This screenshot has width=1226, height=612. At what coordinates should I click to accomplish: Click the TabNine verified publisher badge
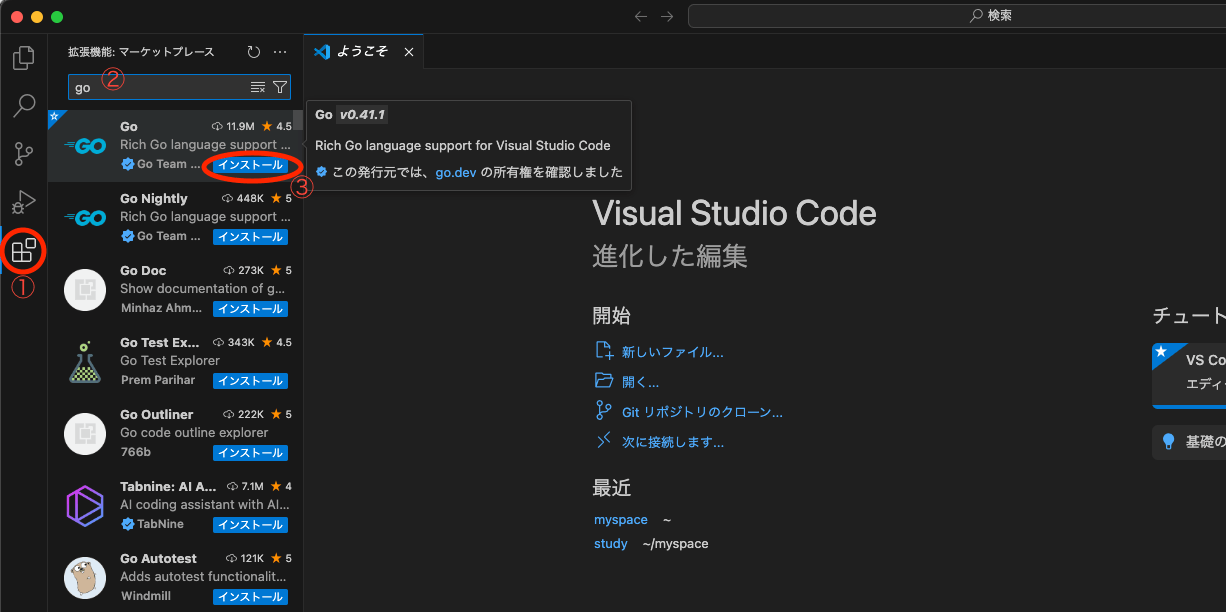click(x=127, y=525)
